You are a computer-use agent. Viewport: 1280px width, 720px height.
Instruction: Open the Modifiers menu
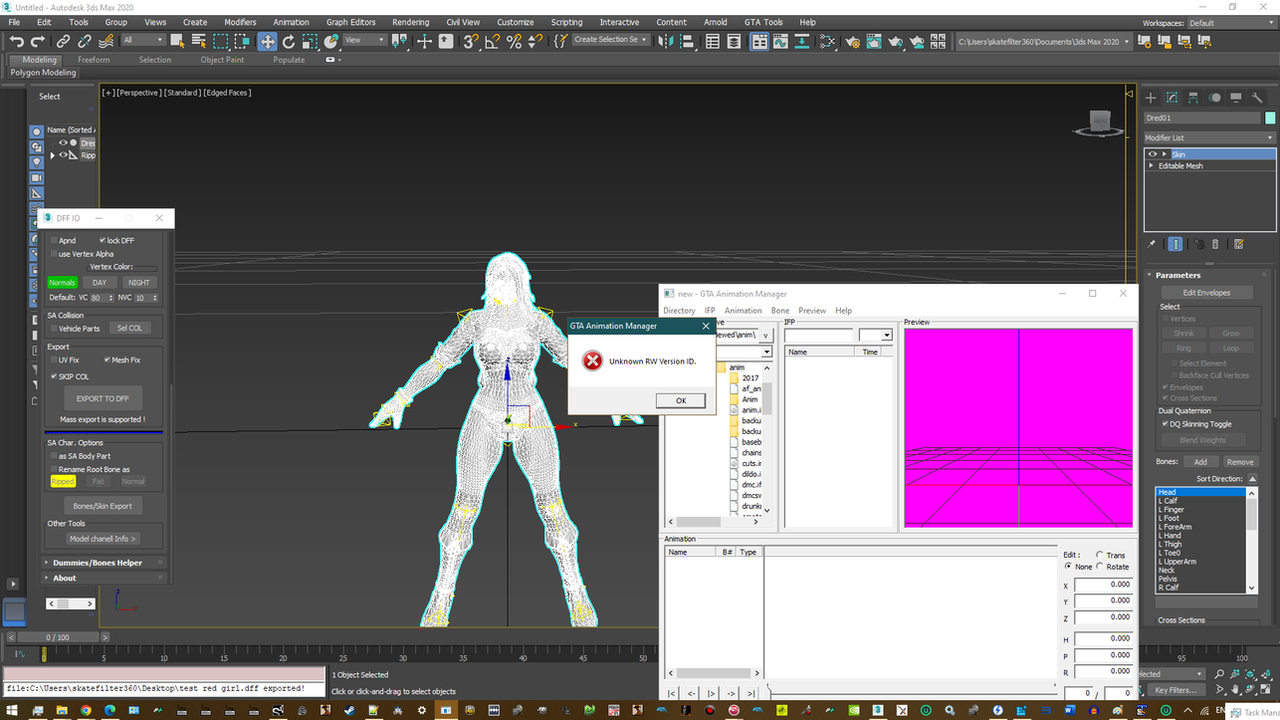pos(240,22)
